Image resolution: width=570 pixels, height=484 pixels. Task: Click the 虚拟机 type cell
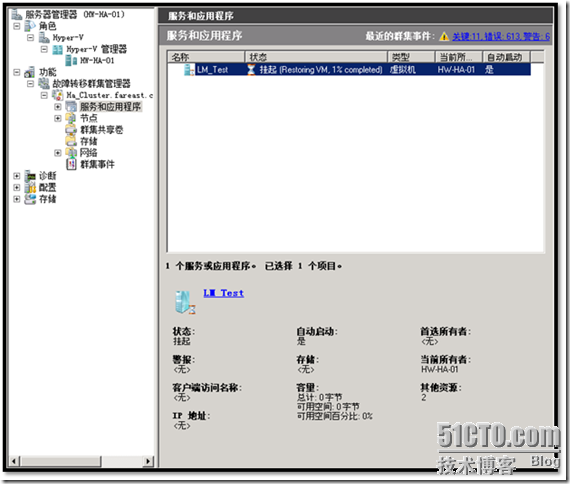pyautogui.click(x=402, y=69)
